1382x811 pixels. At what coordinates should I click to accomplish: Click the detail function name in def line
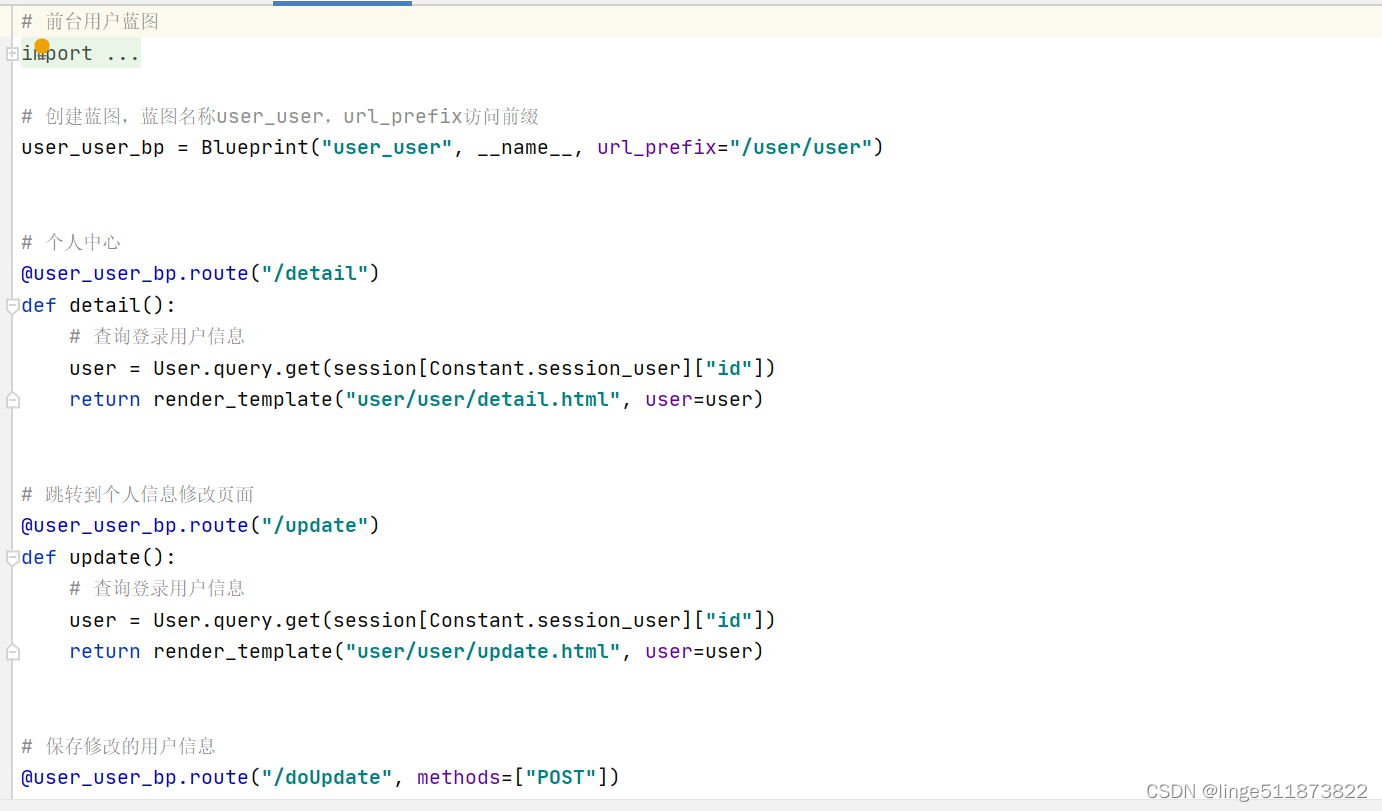105,305
